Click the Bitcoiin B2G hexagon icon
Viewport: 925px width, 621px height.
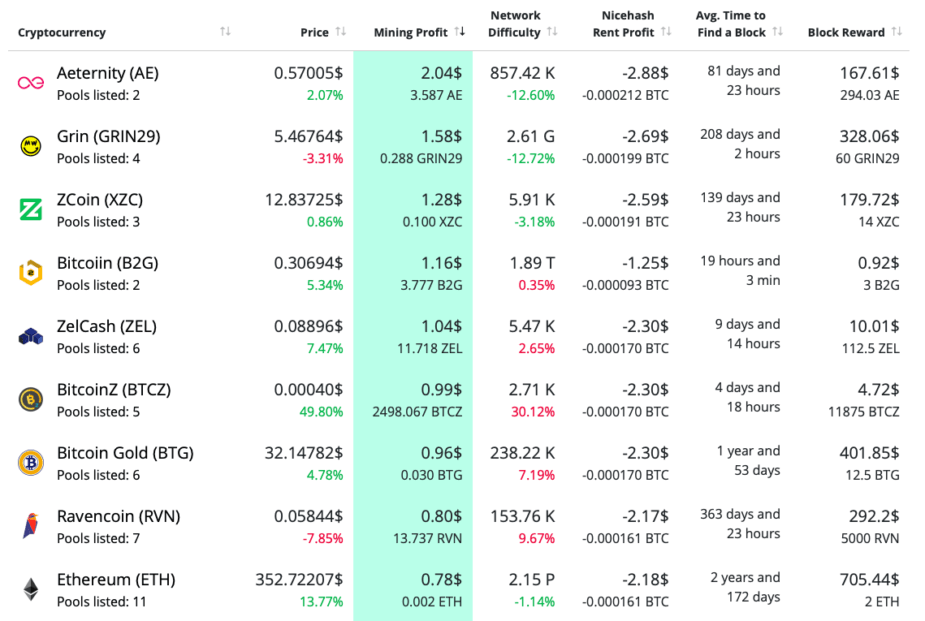click(x=31, y=273)
